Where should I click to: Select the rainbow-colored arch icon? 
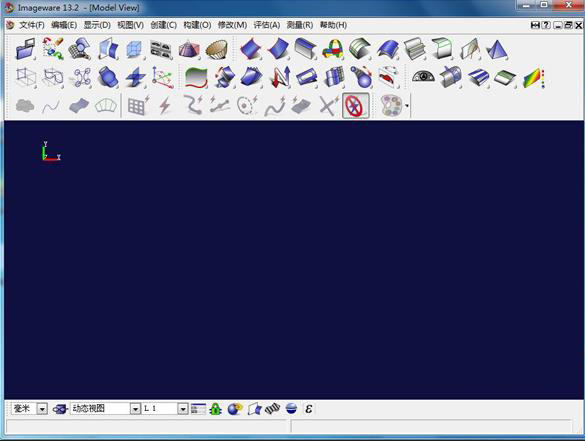coord(333,49)
